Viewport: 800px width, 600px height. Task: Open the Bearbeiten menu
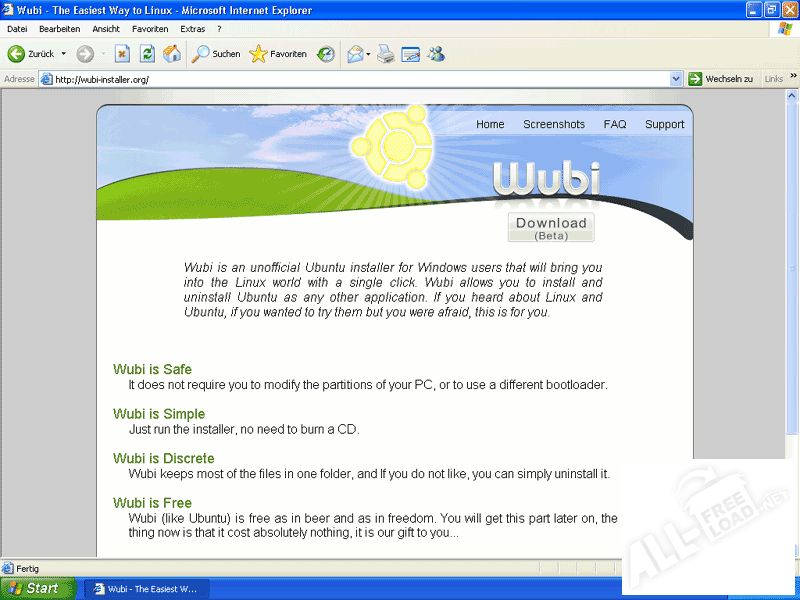tap(59, 29)
